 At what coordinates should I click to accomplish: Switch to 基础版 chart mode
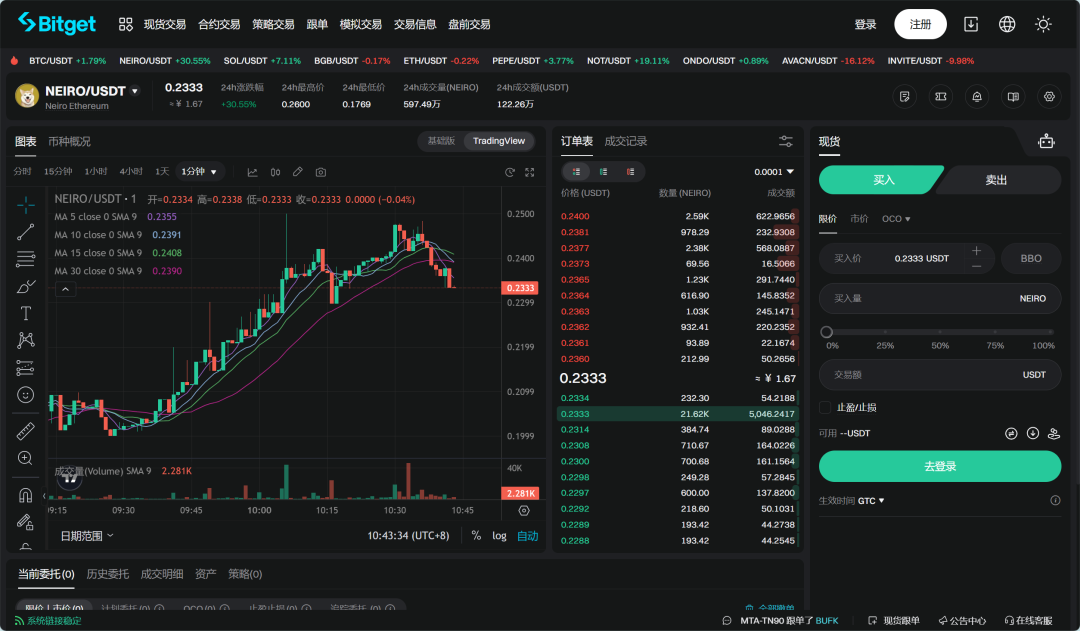[x=442, y=141]
